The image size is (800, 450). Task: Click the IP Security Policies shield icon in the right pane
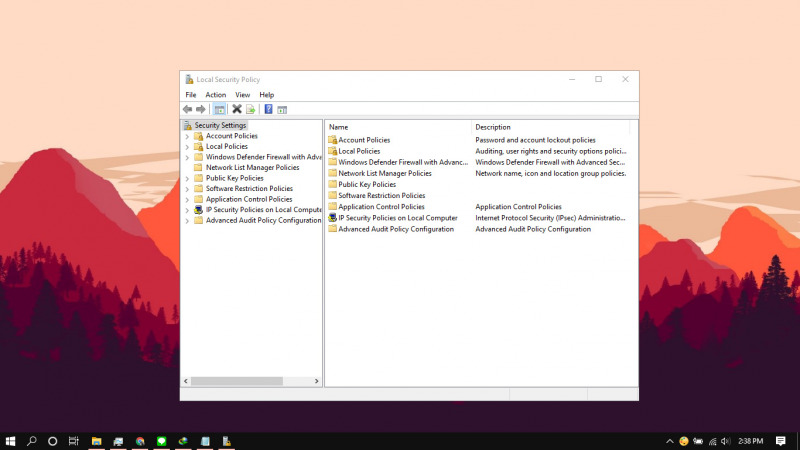click(333, 218)
